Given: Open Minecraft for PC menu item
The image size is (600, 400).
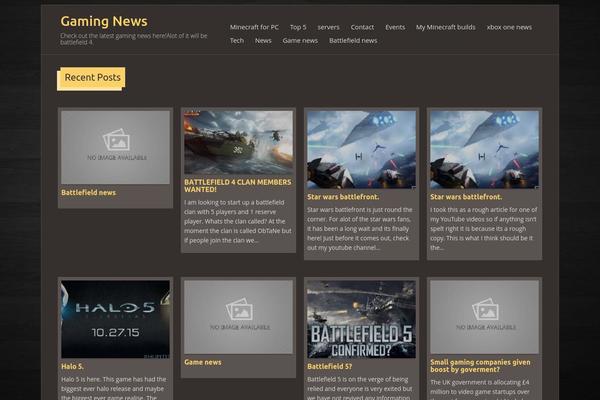Looking at the screenshot, I should point(254,27).
